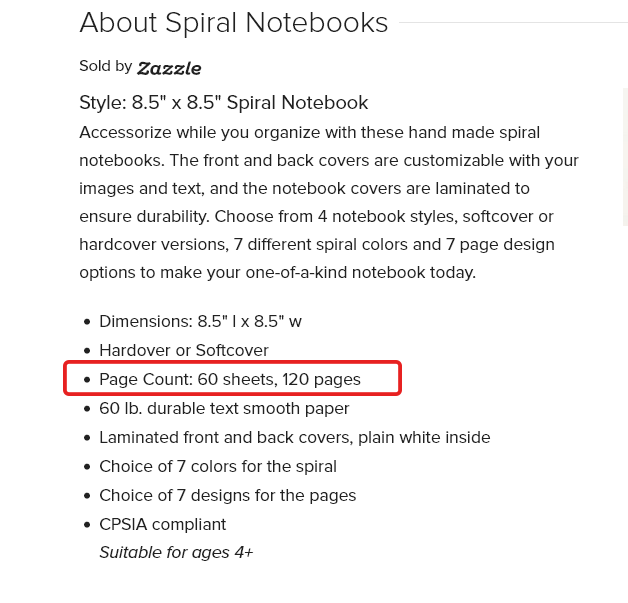Click the Zazzle logo next to Sold by
This screenshot has height=603, width=628.
169,68
